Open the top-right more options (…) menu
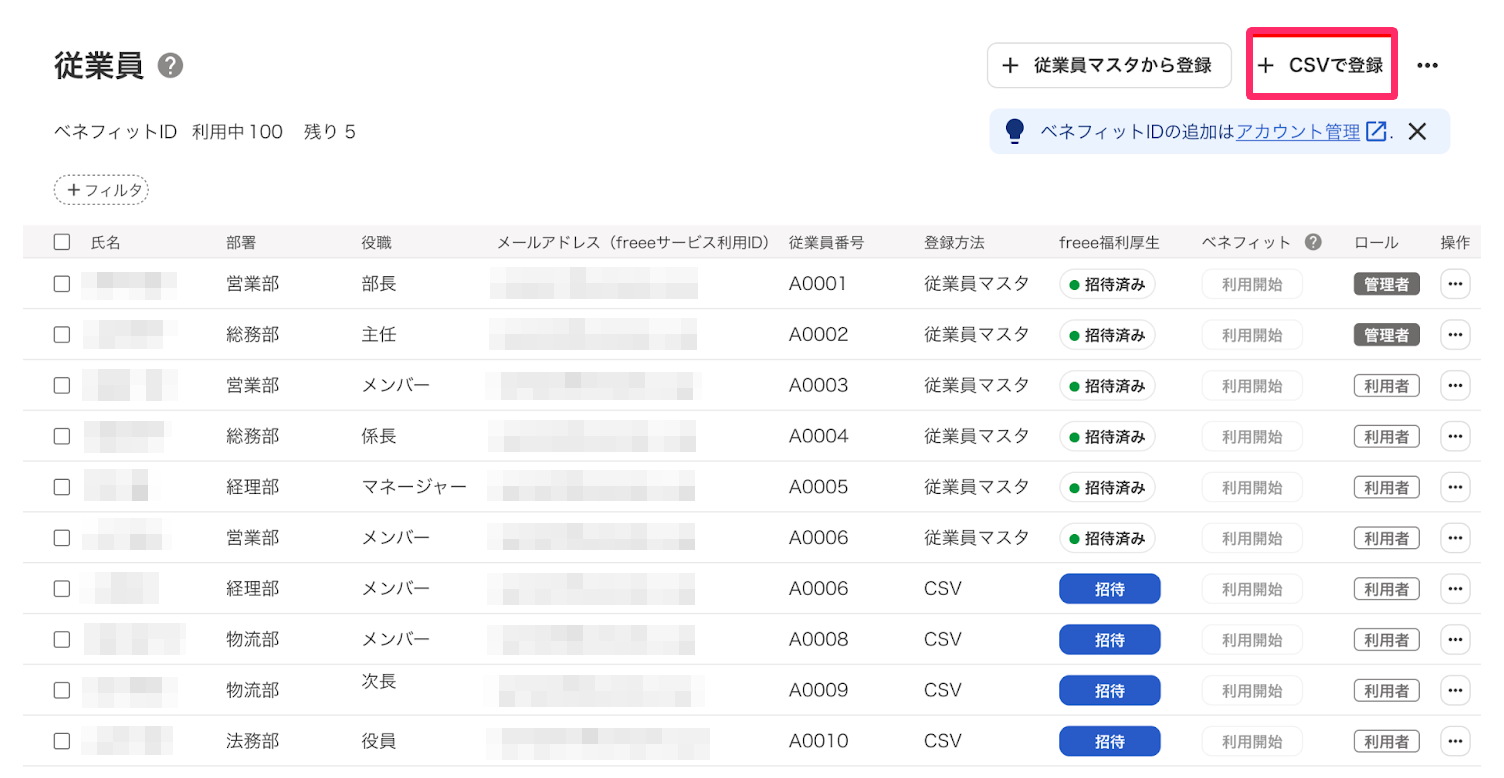Viewport: 1504px width, 778px height. pyautogui.click(x=1427, y=64)
